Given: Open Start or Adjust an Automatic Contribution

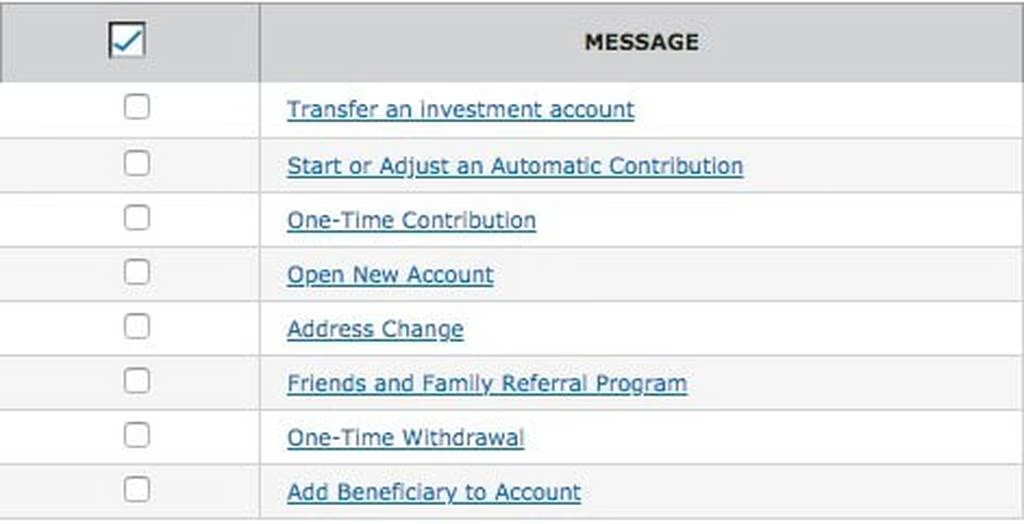Looking at the screenshot, I should (514, 166).
